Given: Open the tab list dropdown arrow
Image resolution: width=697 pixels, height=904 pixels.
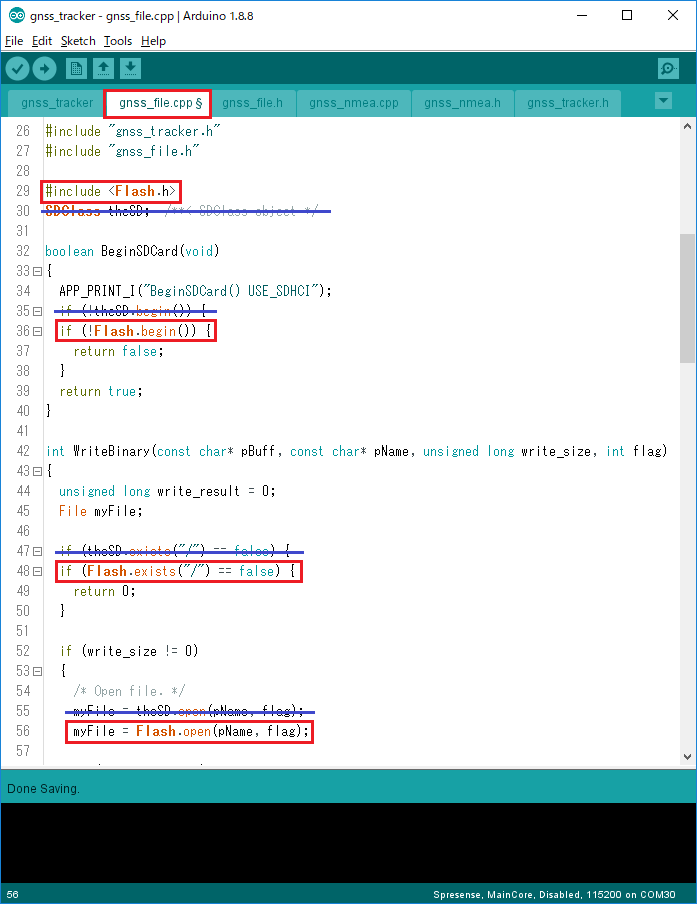Looking at the screenshot, I should [663, 101].
